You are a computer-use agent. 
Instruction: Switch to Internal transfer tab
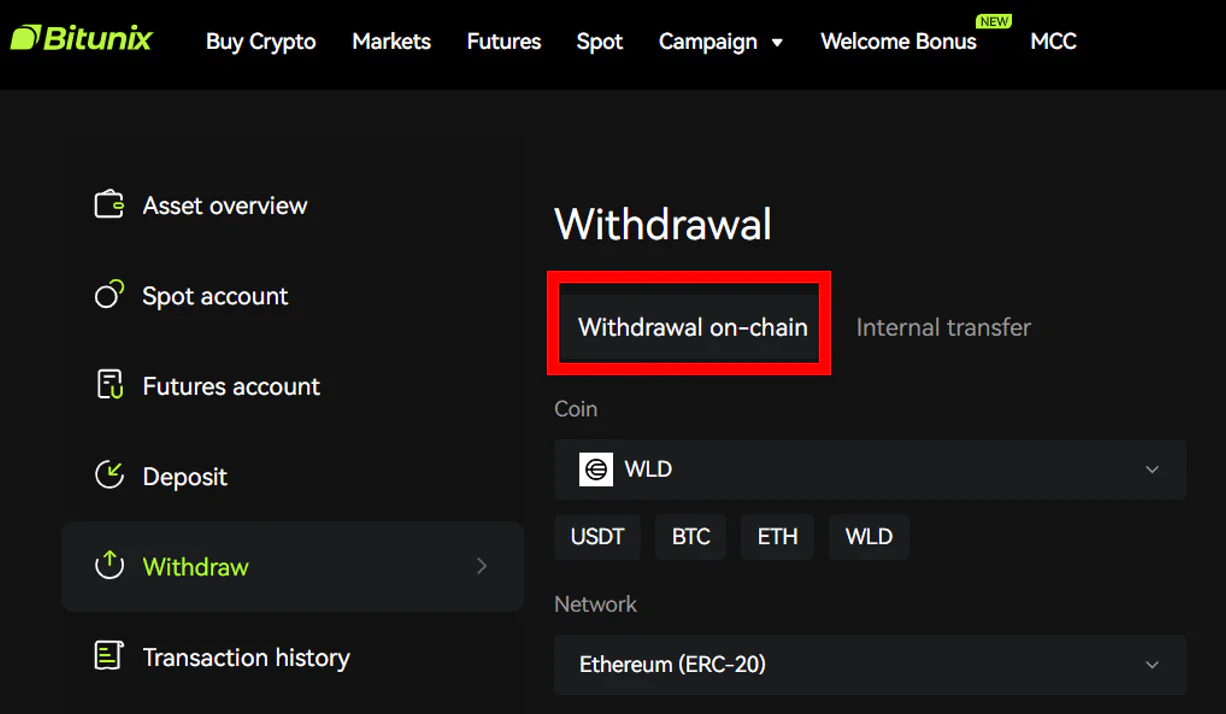[943, 327]
